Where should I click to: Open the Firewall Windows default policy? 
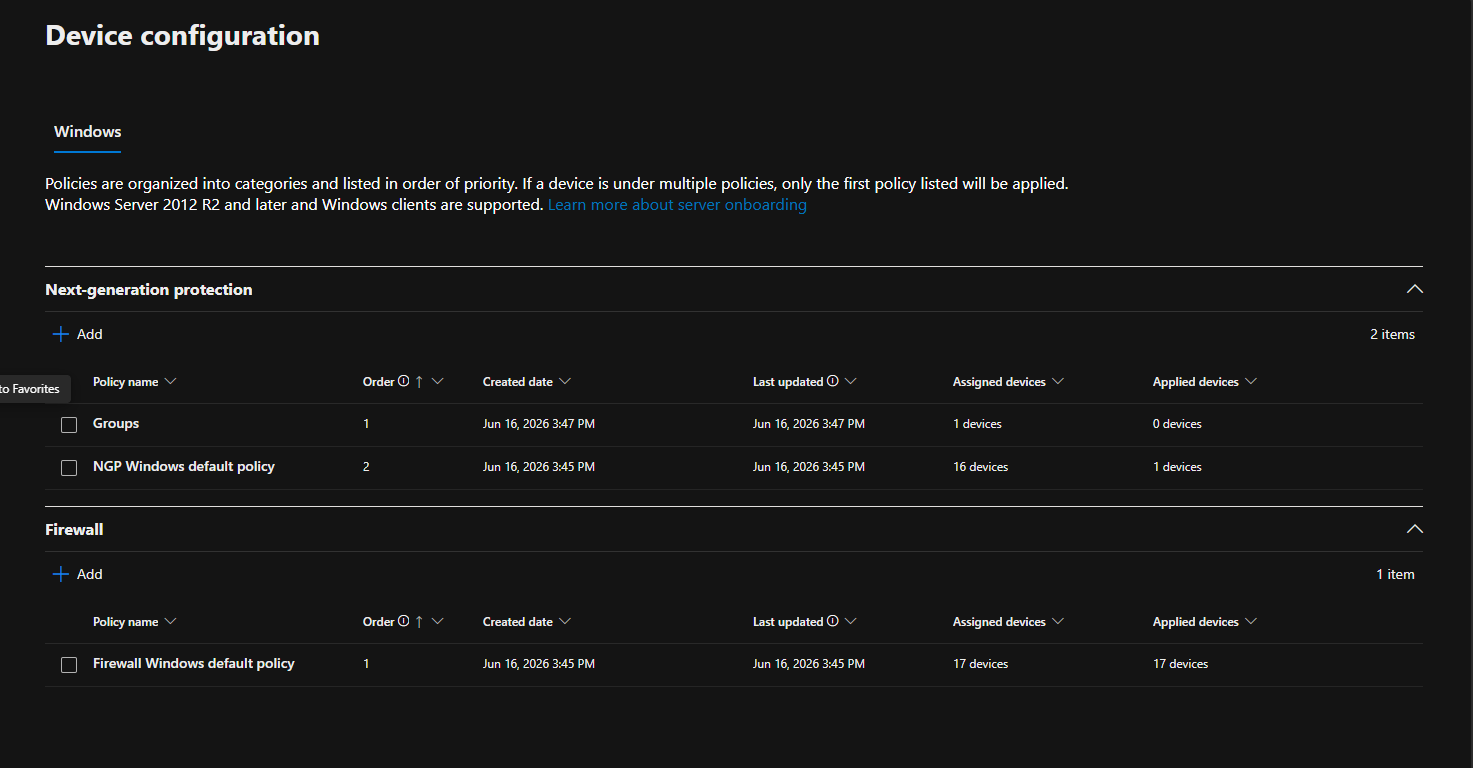tap(194, 664)
